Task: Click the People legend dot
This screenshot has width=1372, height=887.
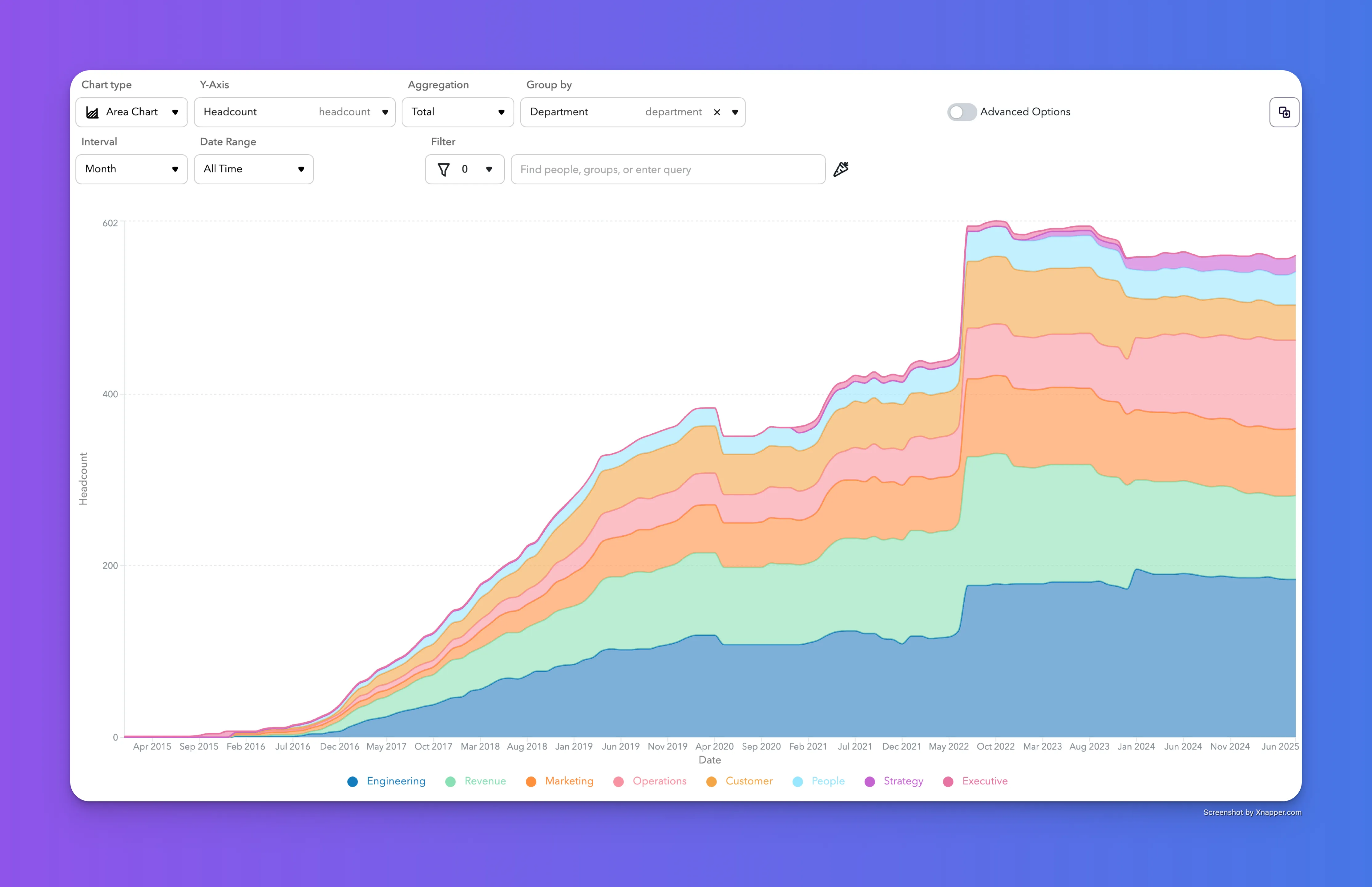Action: point(797,782)
